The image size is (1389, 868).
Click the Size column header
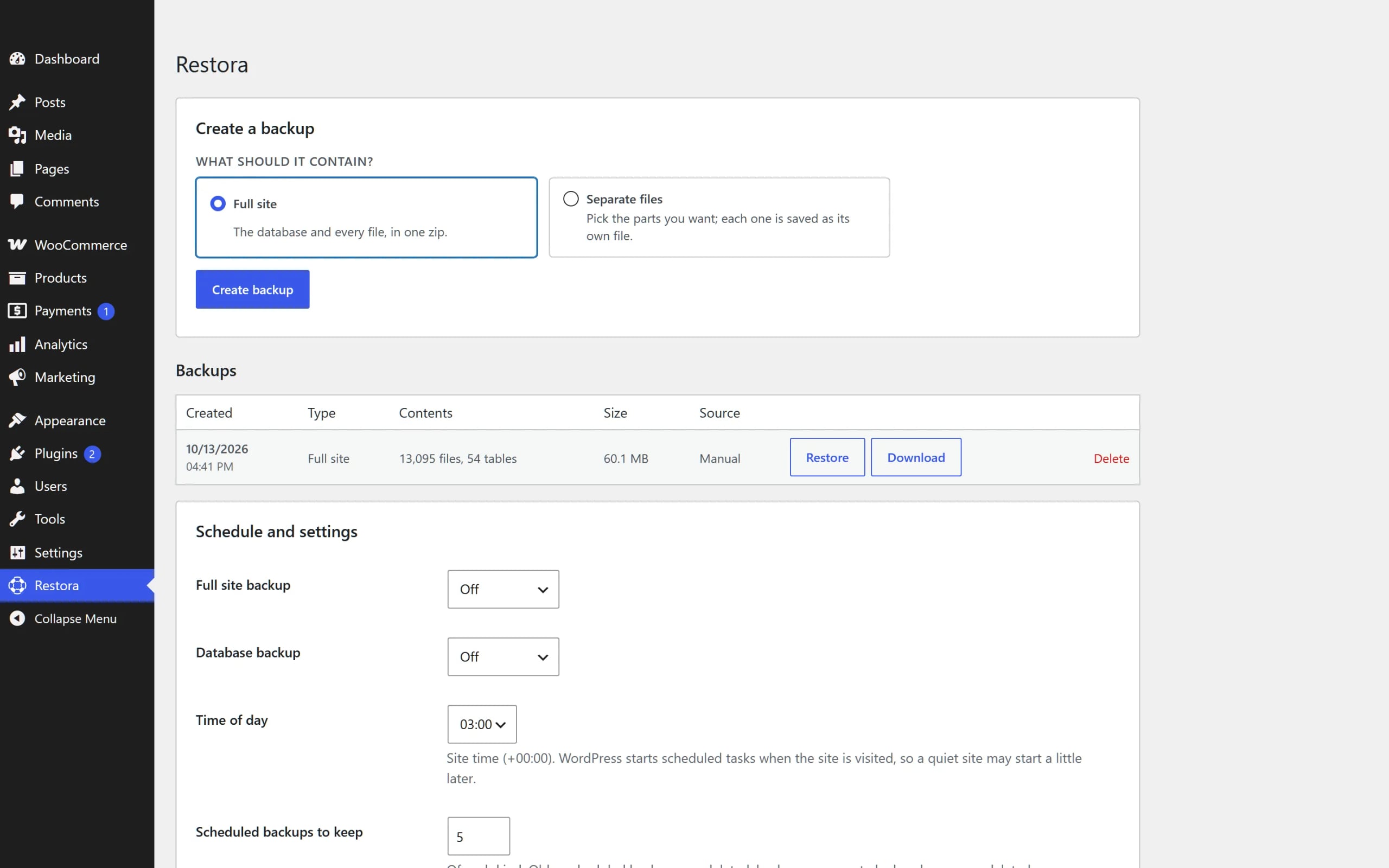pyautogui.click(x=615, y=413)
